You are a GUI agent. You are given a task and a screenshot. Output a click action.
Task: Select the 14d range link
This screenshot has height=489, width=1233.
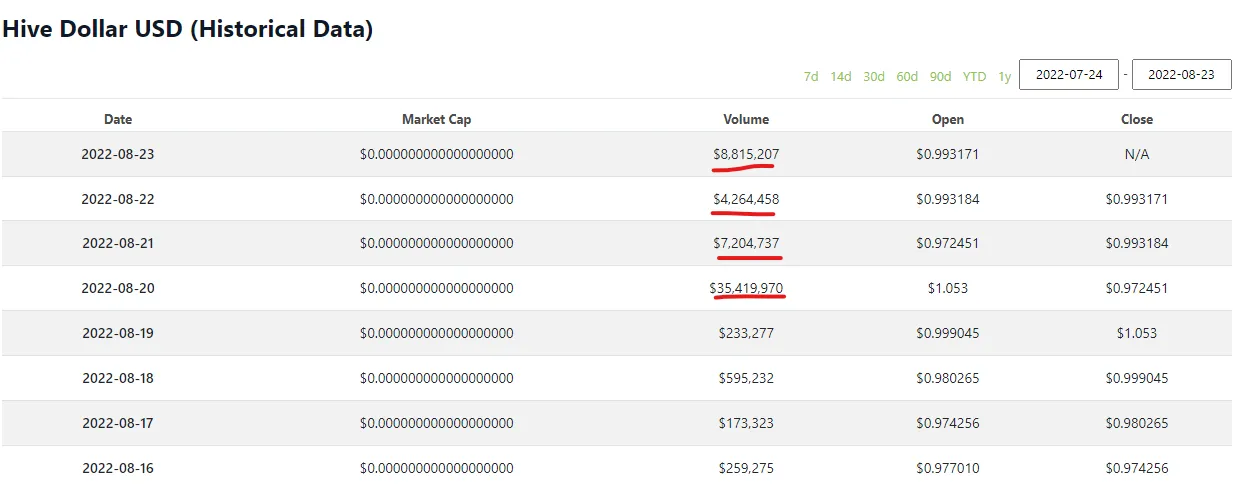click(x=841, y=76)
